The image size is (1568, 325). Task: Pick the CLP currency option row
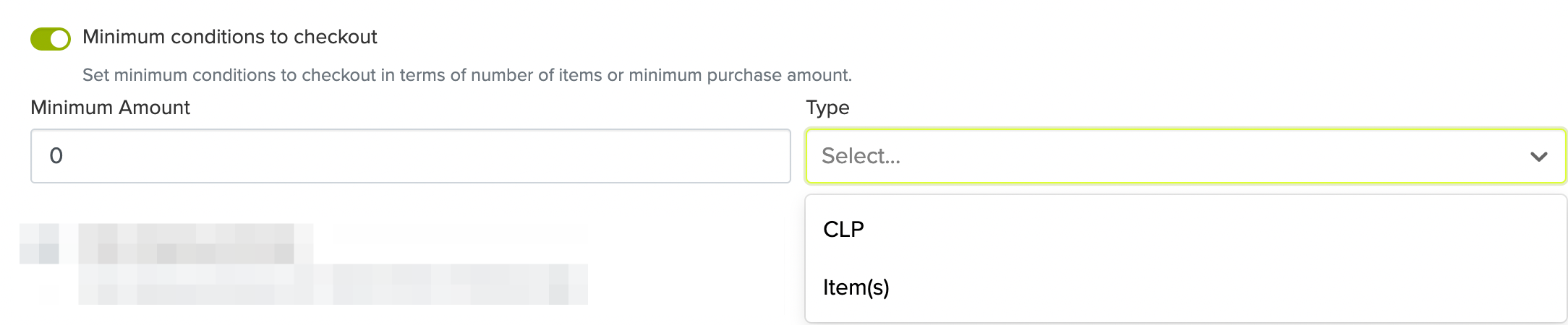[1185, 230]
